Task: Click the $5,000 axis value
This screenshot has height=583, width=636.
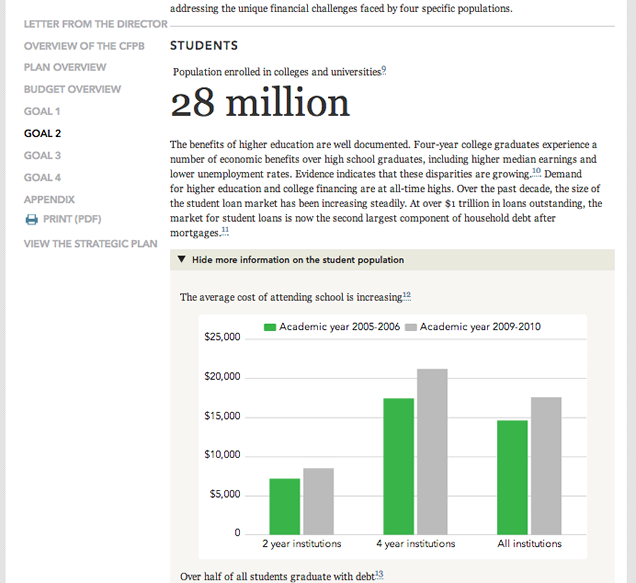Action: pyautogui.click(x=225, y=494)
